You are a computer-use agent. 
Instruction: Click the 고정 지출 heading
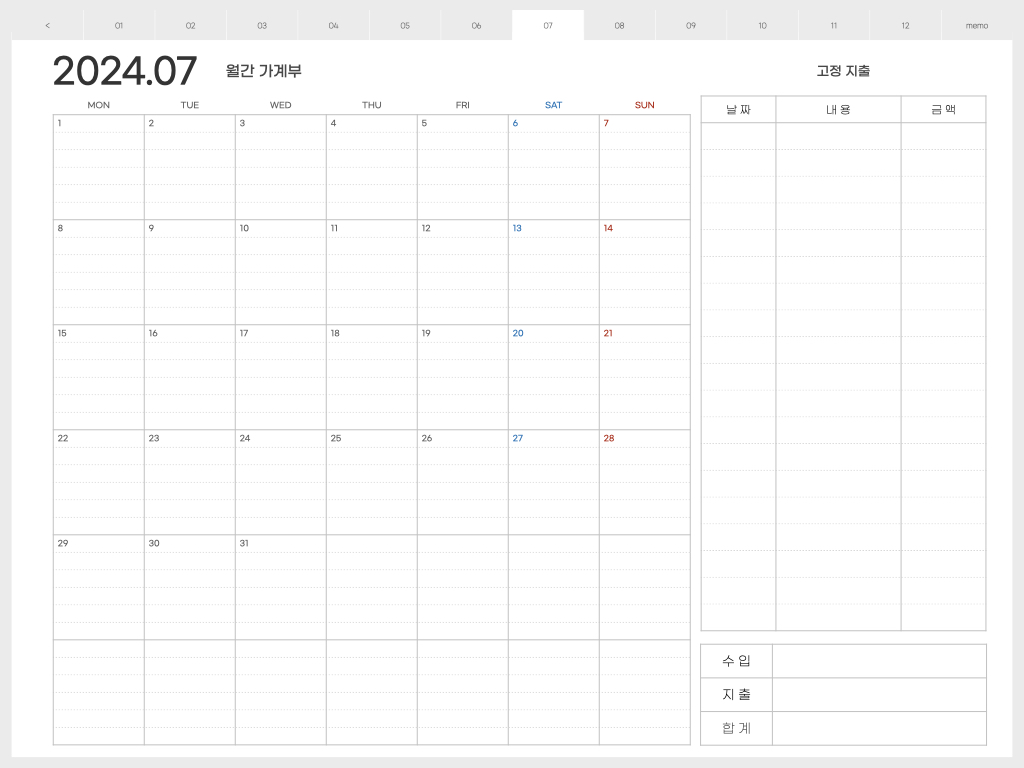843,71
